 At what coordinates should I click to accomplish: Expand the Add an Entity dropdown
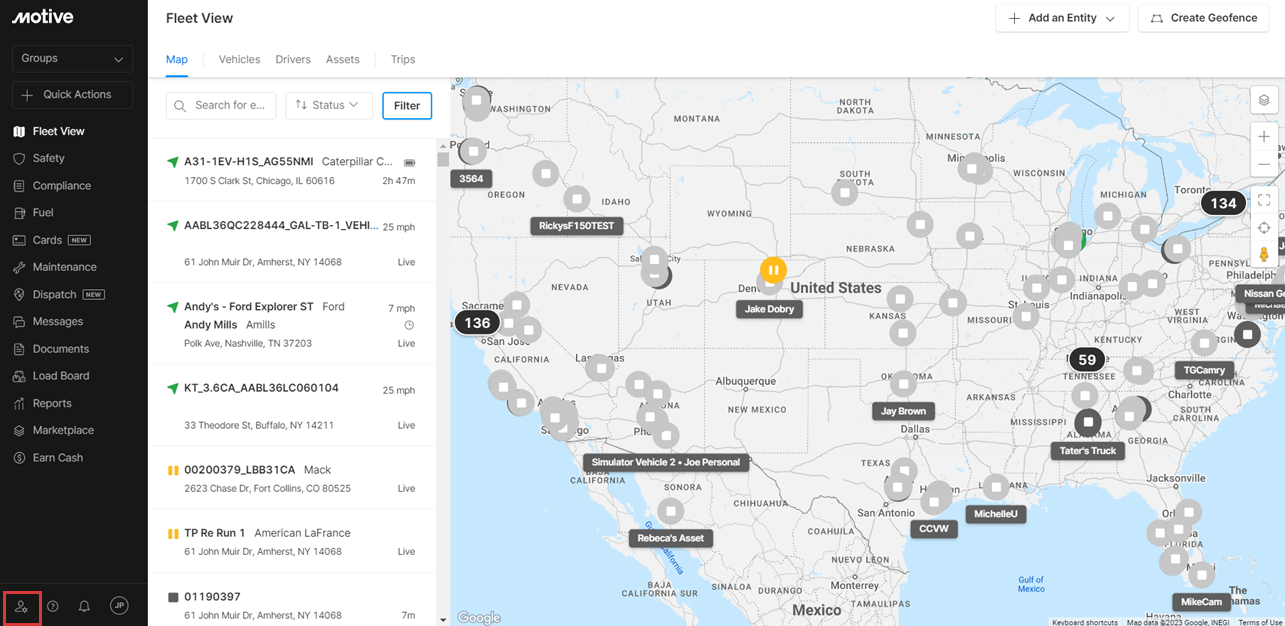coord(1062,18)
